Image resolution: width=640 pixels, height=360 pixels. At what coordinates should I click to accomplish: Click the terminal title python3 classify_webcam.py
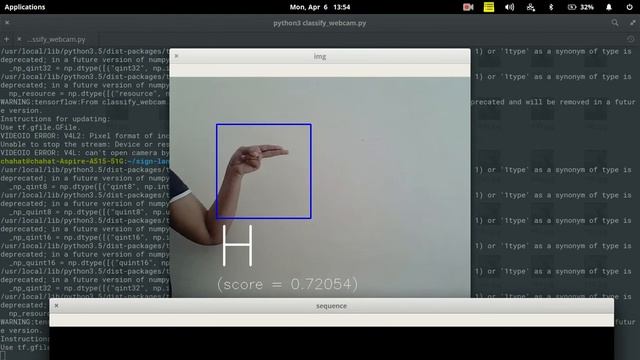(x=320, y=23)
